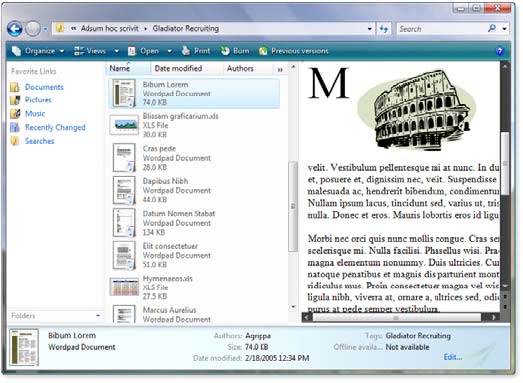The image size is (523, 383).
Task: Click in the Search box
Action: 442,29
